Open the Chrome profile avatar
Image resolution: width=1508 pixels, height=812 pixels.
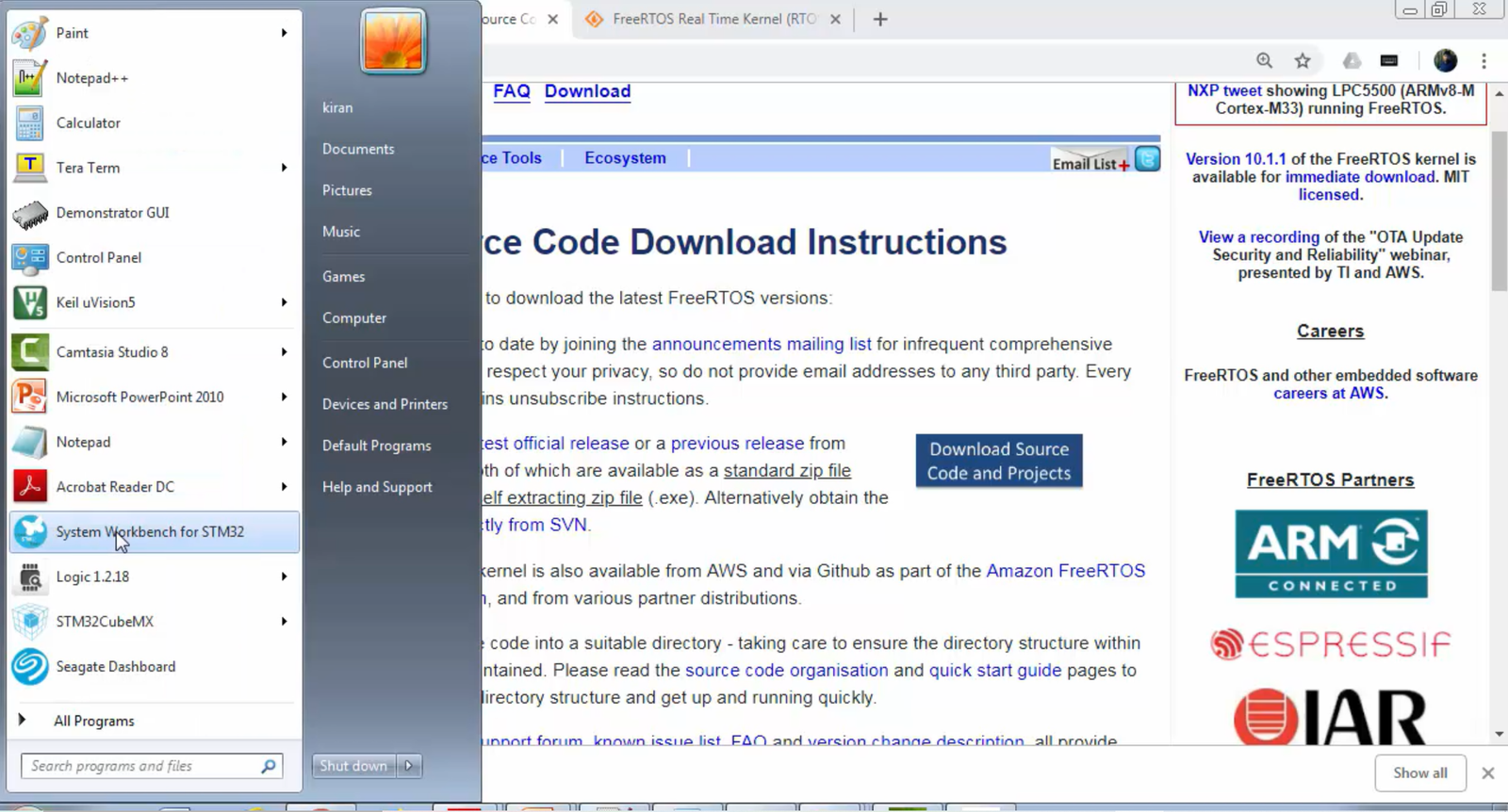1445,61
